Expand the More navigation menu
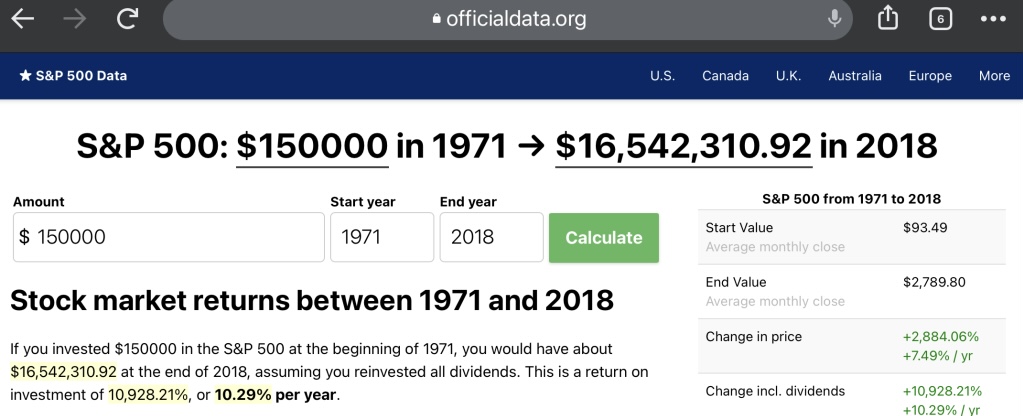This screenshot has height=416, width=1023. pos(994,76)
